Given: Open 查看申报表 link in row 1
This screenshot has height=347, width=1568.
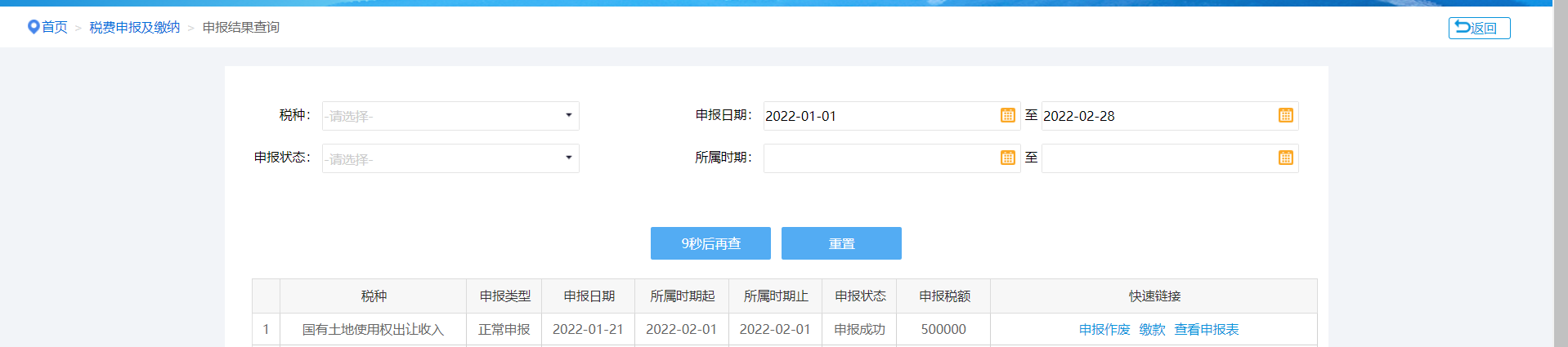Looking at the screenshot, I should click(1207, 329).
